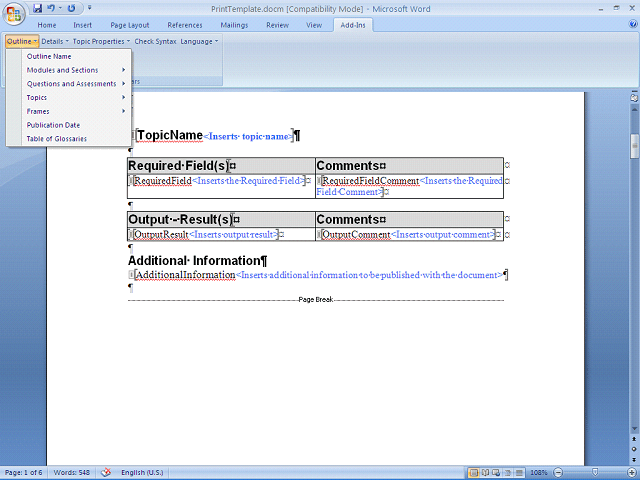Expand the Modules and Sections submenu
The width and height of the screenshot is (640, 480).
tap(76, 70)
